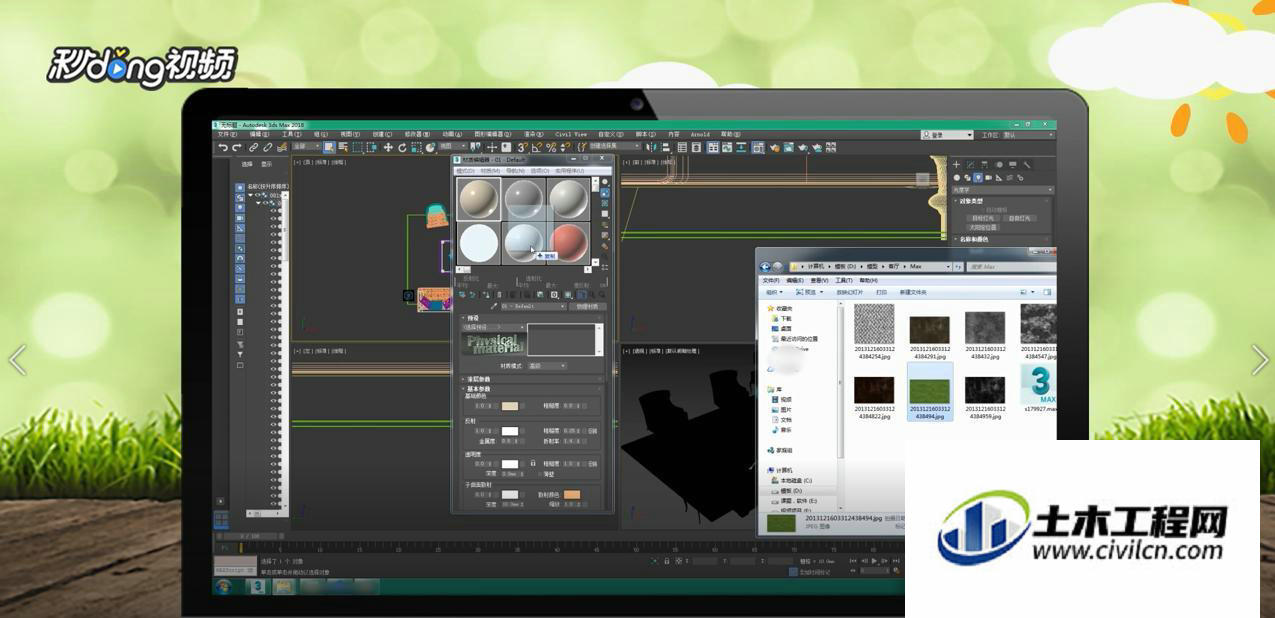Select the Cameras category icon in command panel

[x=988, y=178]
